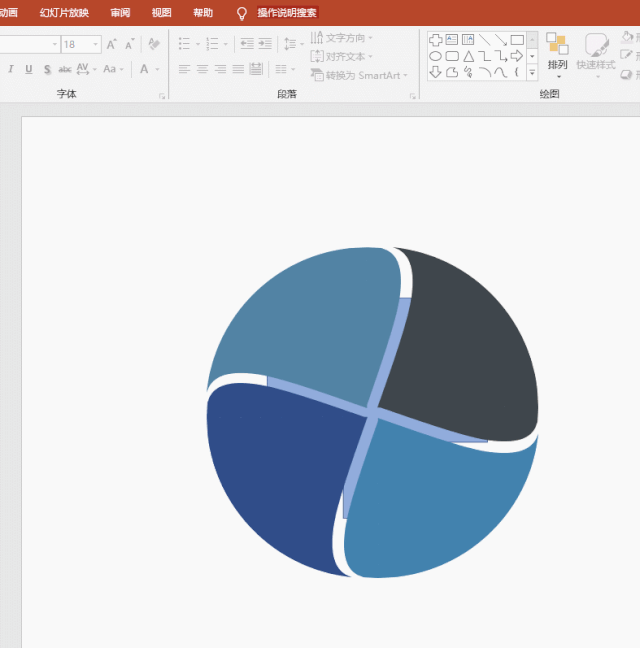This screenshot has width=640, height=648.
Task: Select the triangle shape in gallery
Action: click(x=468, y=56)
